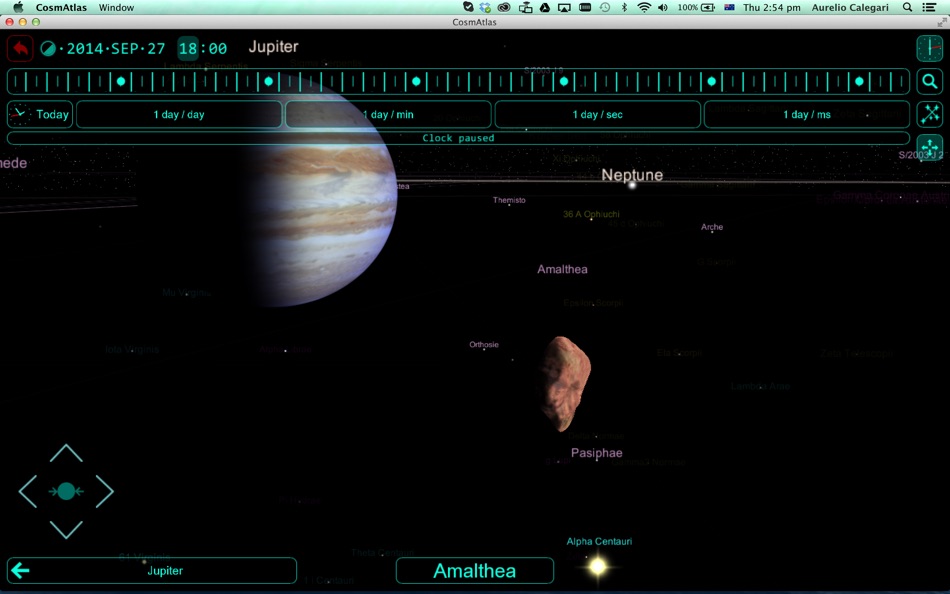Select the Amalthea label in the sky
The image size is (950, 594).
click(562, 269)
